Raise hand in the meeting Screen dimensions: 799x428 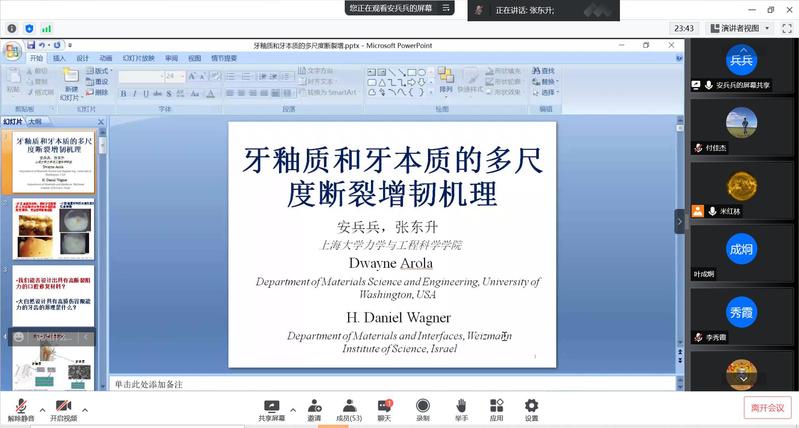pos(461,406)
